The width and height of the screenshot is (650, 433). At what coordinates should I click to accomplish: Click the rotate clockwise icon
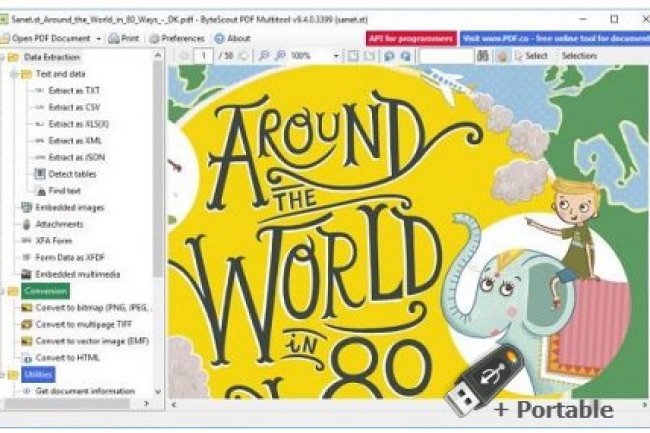[406, 56]
